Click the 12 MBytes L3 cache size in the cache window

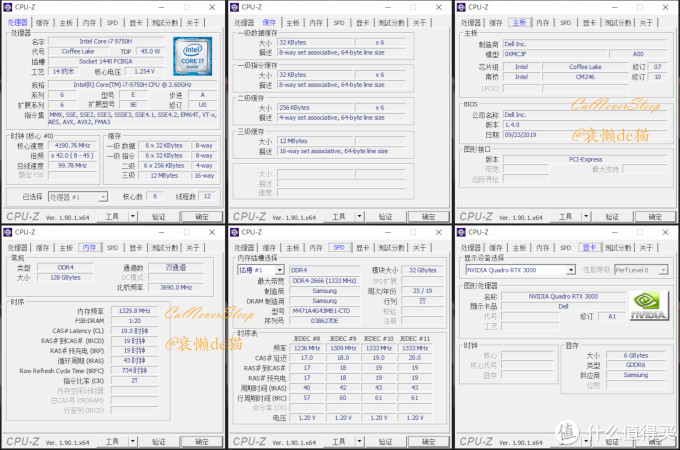point(315,141)
